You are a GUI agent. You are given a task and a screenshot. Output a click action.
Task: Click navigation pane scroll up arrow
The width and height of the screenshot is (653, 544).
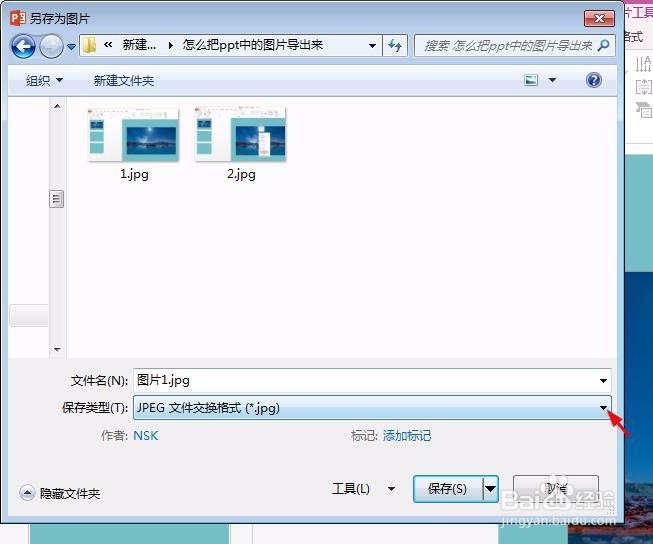(x=57, y=106)
